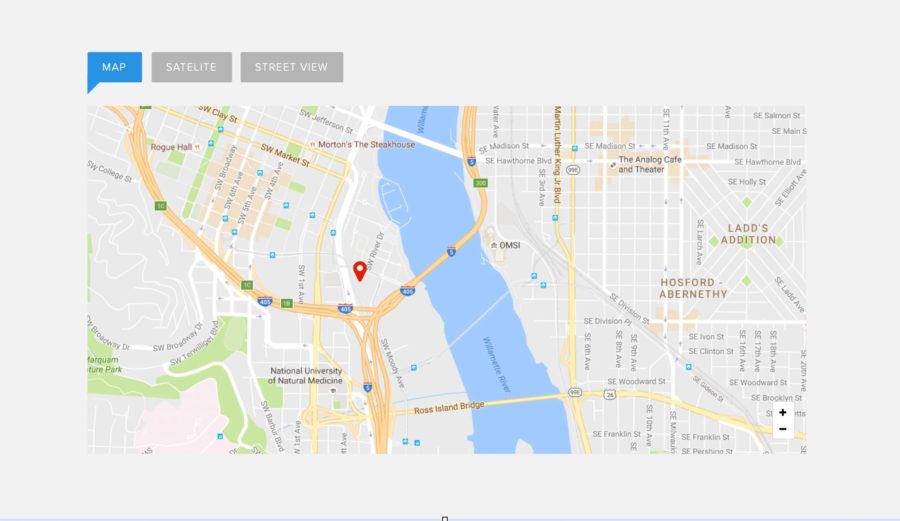Open the STREET VIEW tab
This screenshot has height=521, width=900.
pos(292,67)
